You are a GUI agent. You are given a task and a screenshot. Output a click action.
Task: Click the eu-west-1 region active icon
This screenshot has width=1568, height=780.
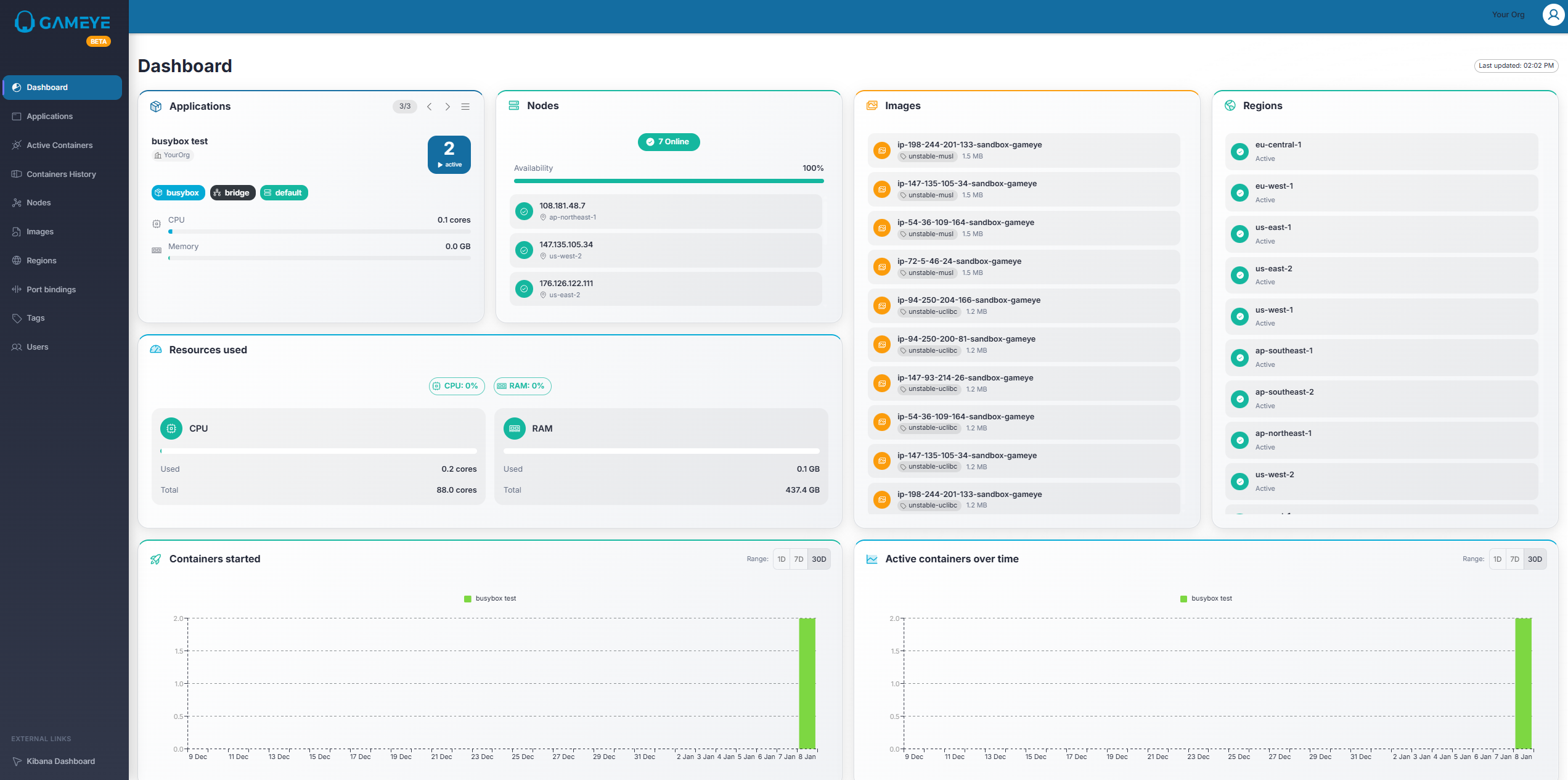pos(1239,193)
